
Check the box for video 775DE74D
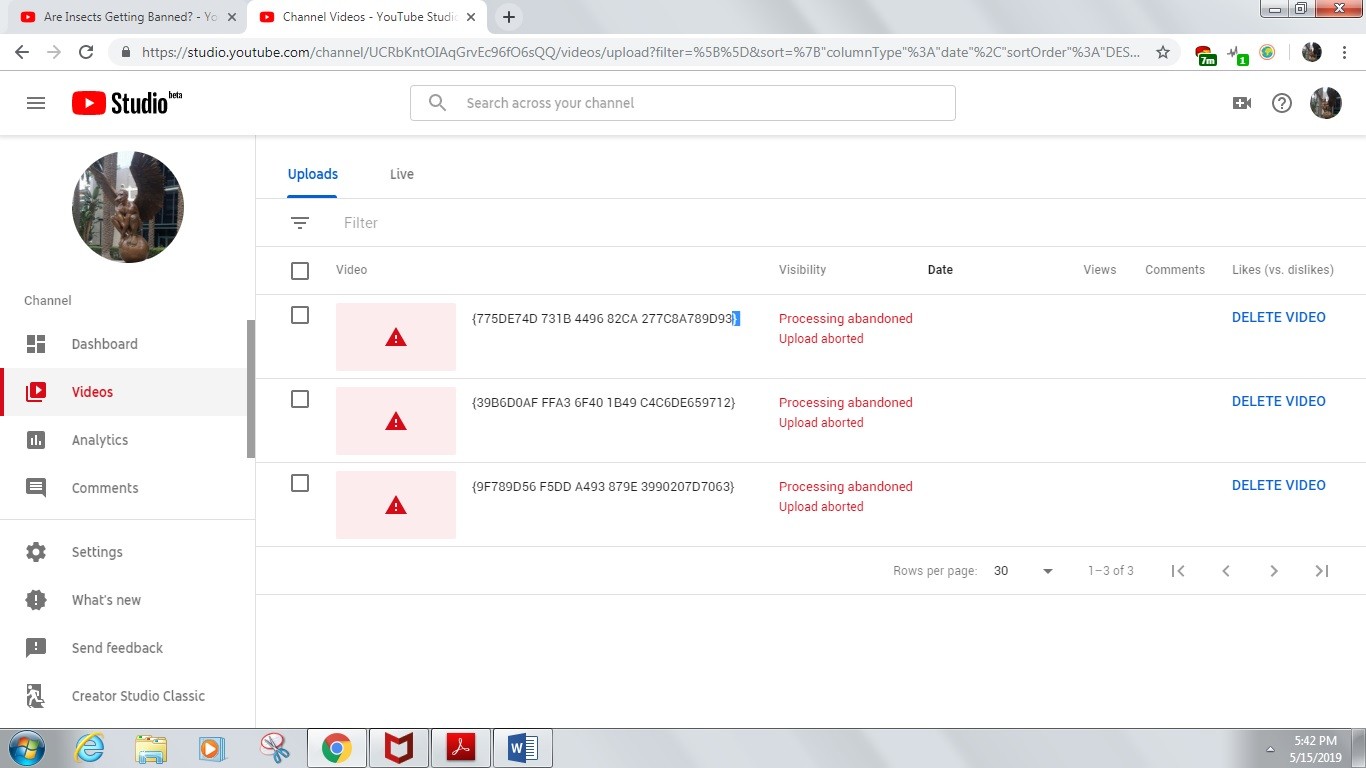pos(300,315)
